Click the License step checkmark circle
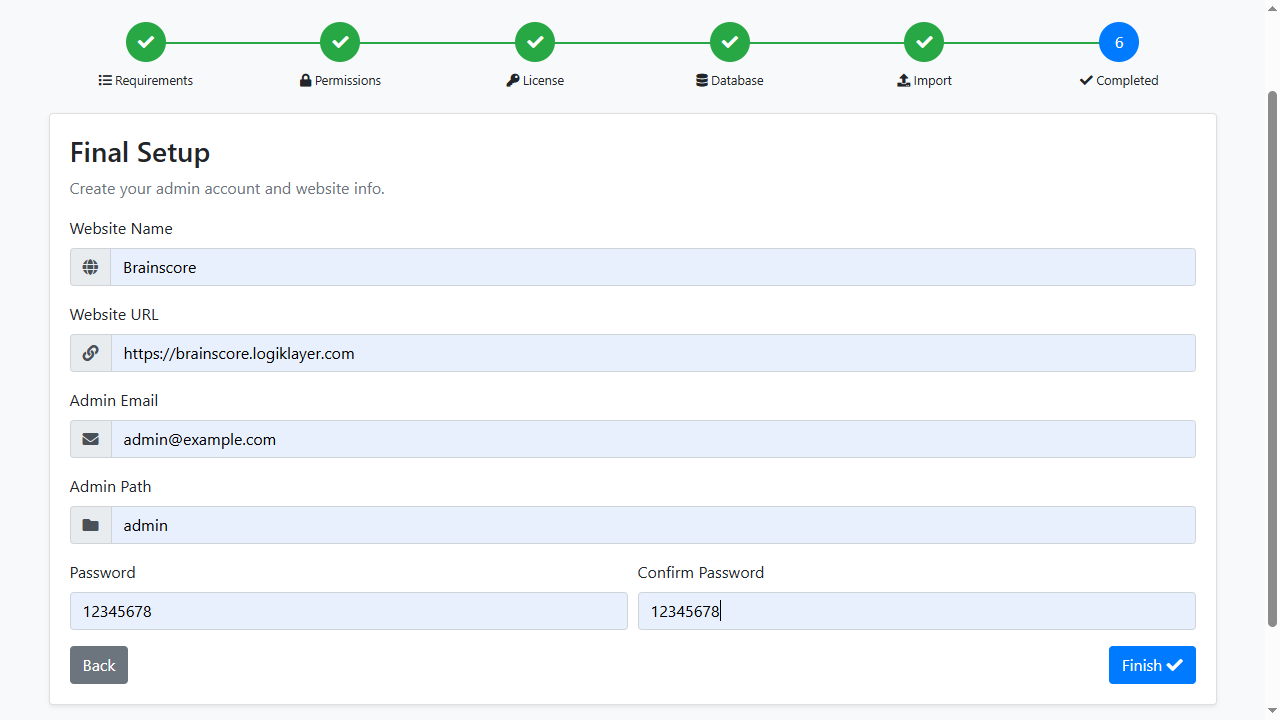This screenshot has width=1280, height=720. [x=535, y=42]
